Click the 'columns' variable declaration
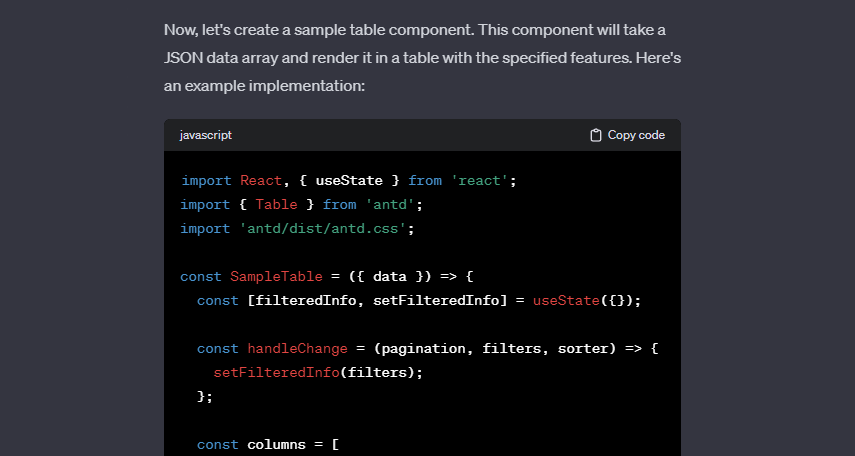Viewport: 855px width, 456px height. coord(276,445)
